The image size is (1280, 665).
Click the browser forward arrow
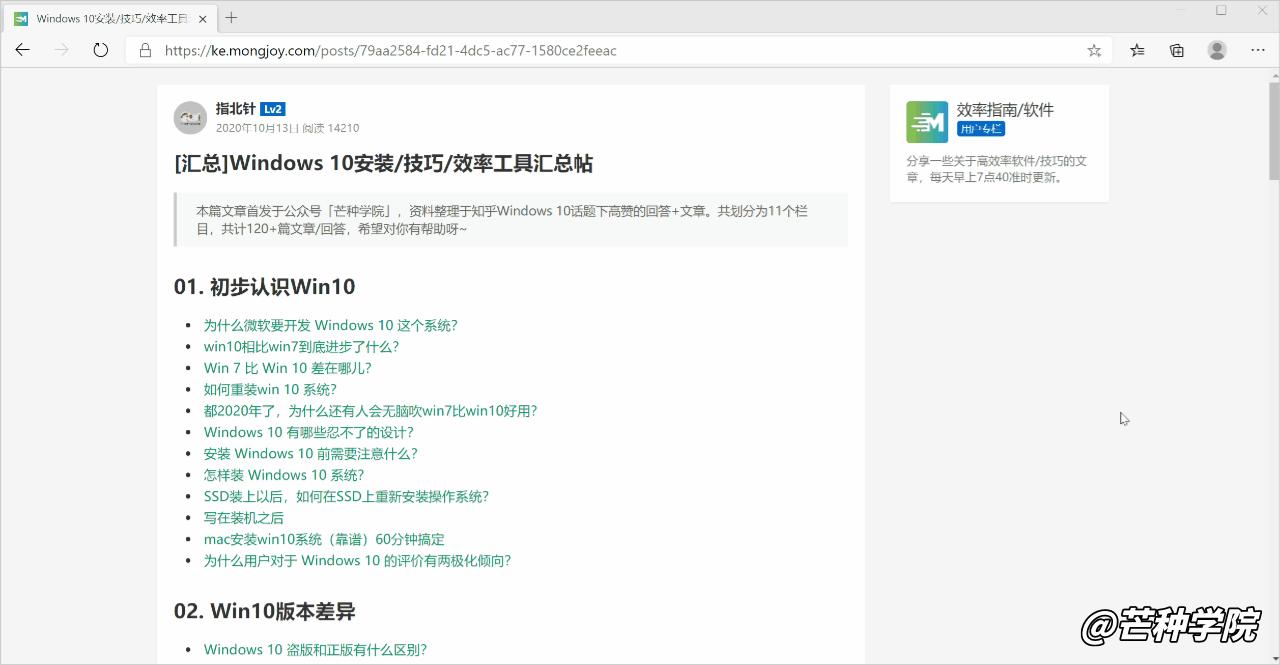(x=62, y=50)
